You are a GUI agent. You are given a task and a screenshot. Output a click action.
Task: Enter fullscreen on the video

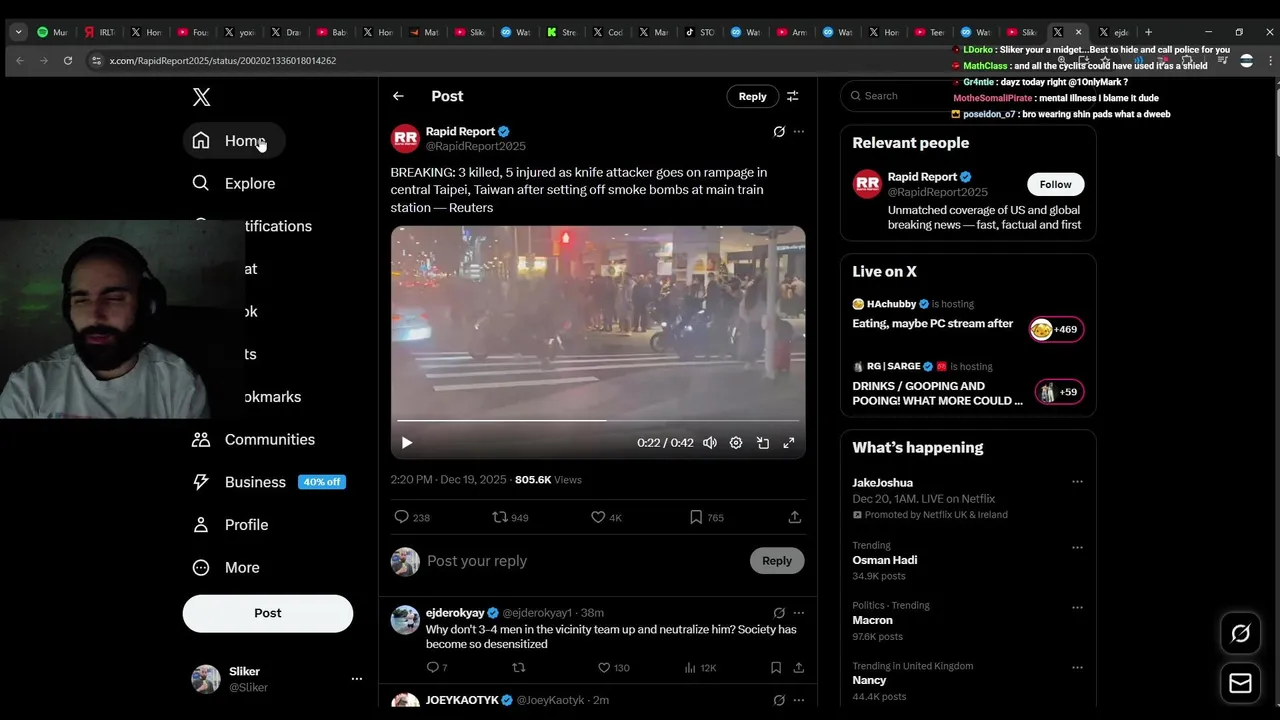(x=788, y=443)
